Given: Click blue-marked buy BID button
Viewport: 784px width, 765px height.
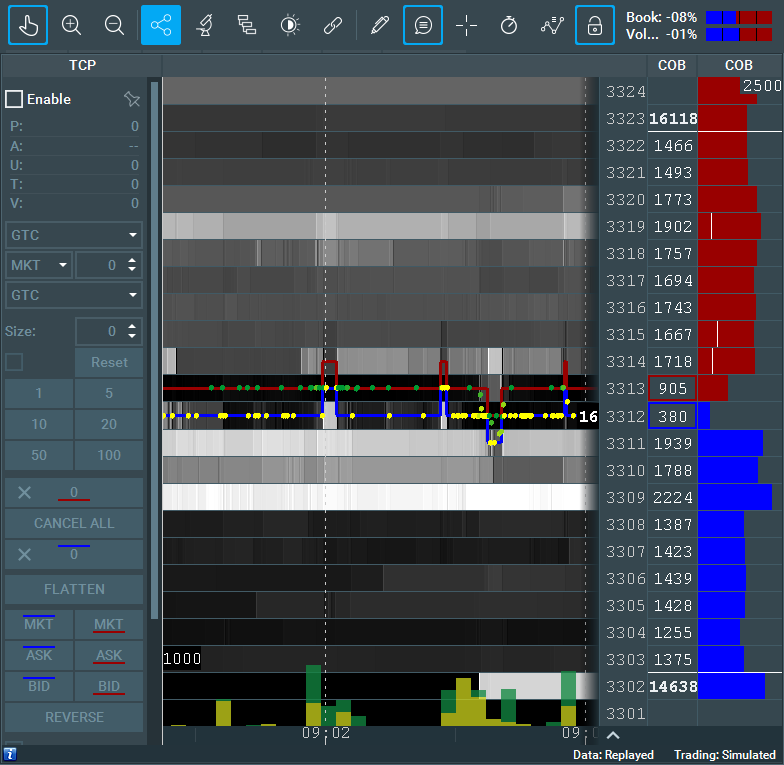Looking at the screenshot, I should pyautogui.click(x=39, y=686).
